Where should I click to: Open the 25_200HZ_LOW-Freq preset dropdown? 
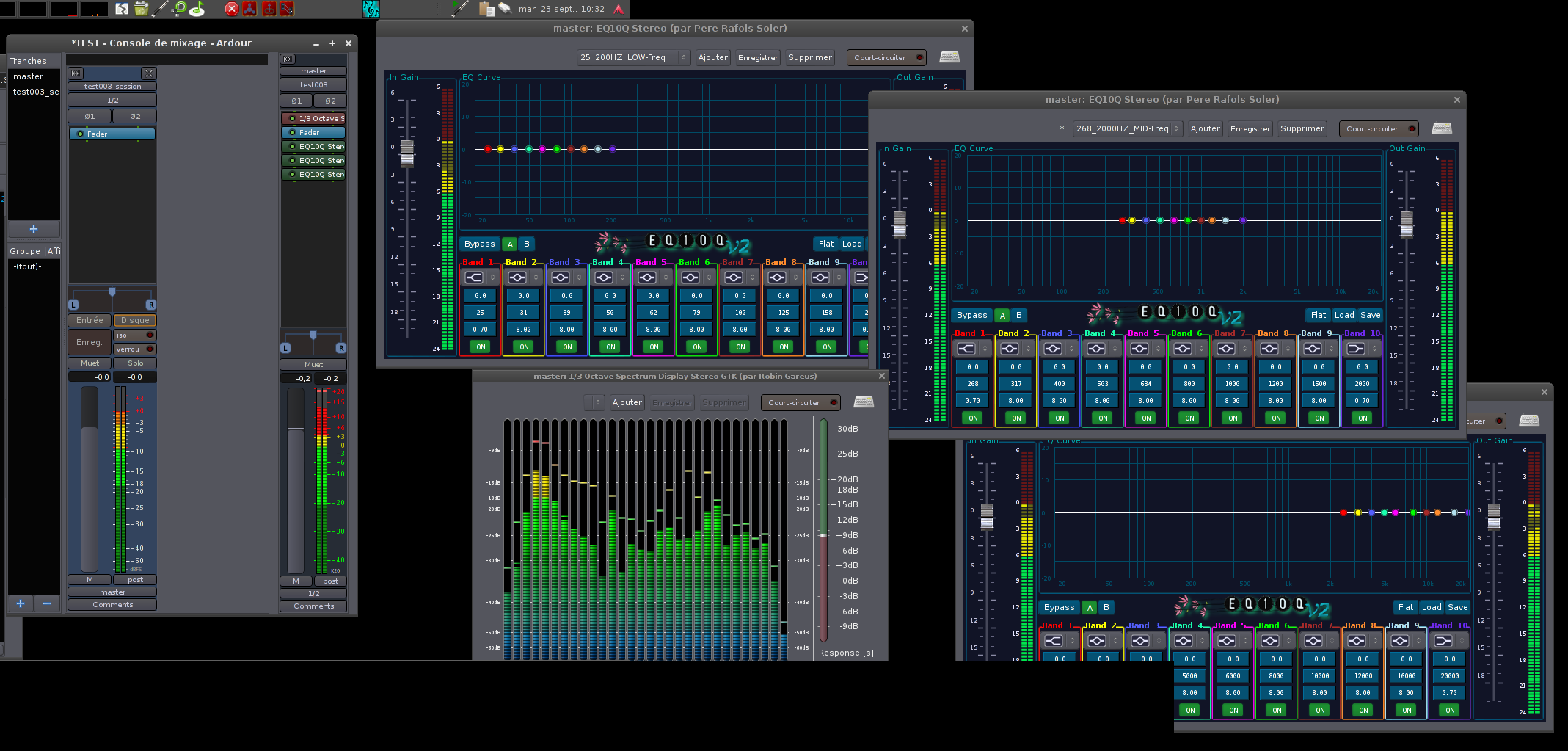point(632,57)
